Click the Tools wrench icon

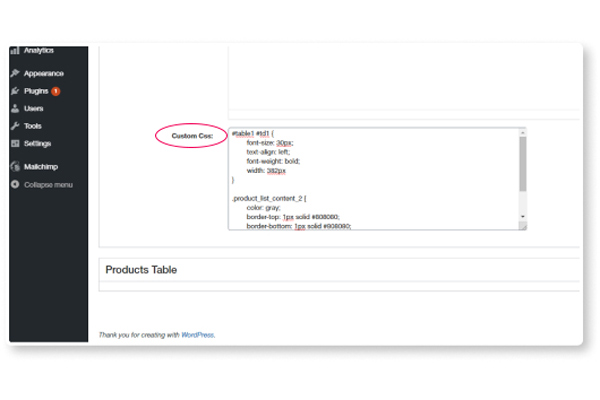tap(15, 126)
